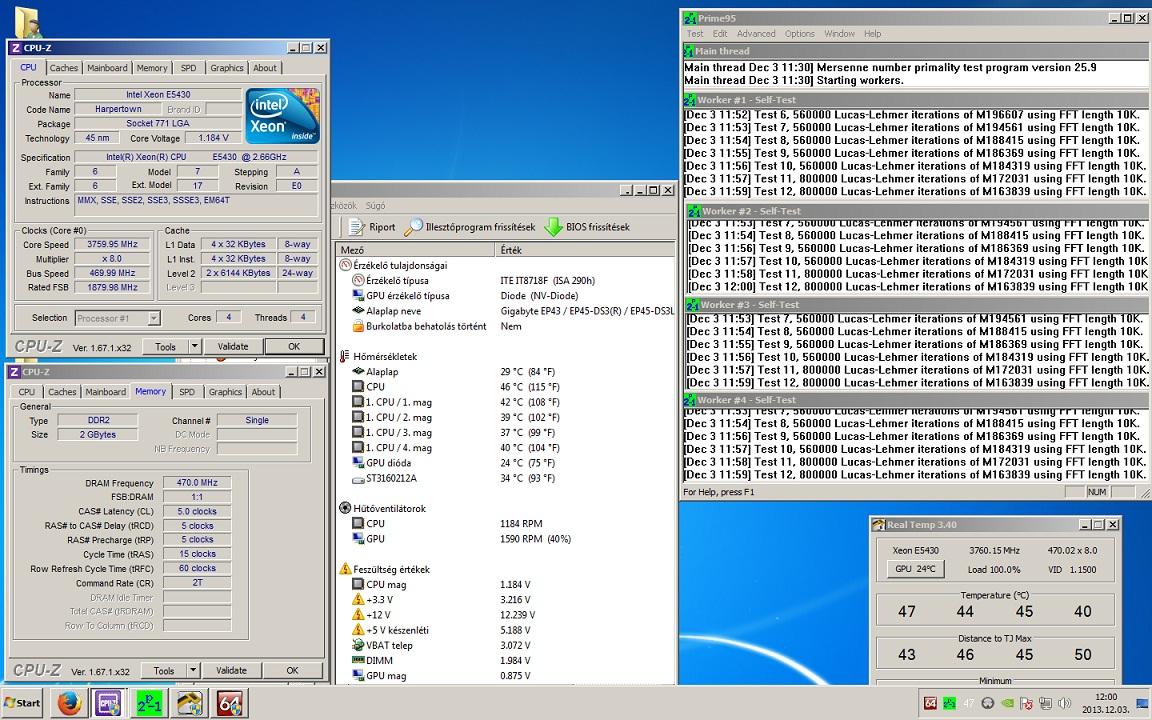The image size is (1152, 720).
Task: Click DRAM Frequency value 470.0 MHz
Action: coord(197,483)
